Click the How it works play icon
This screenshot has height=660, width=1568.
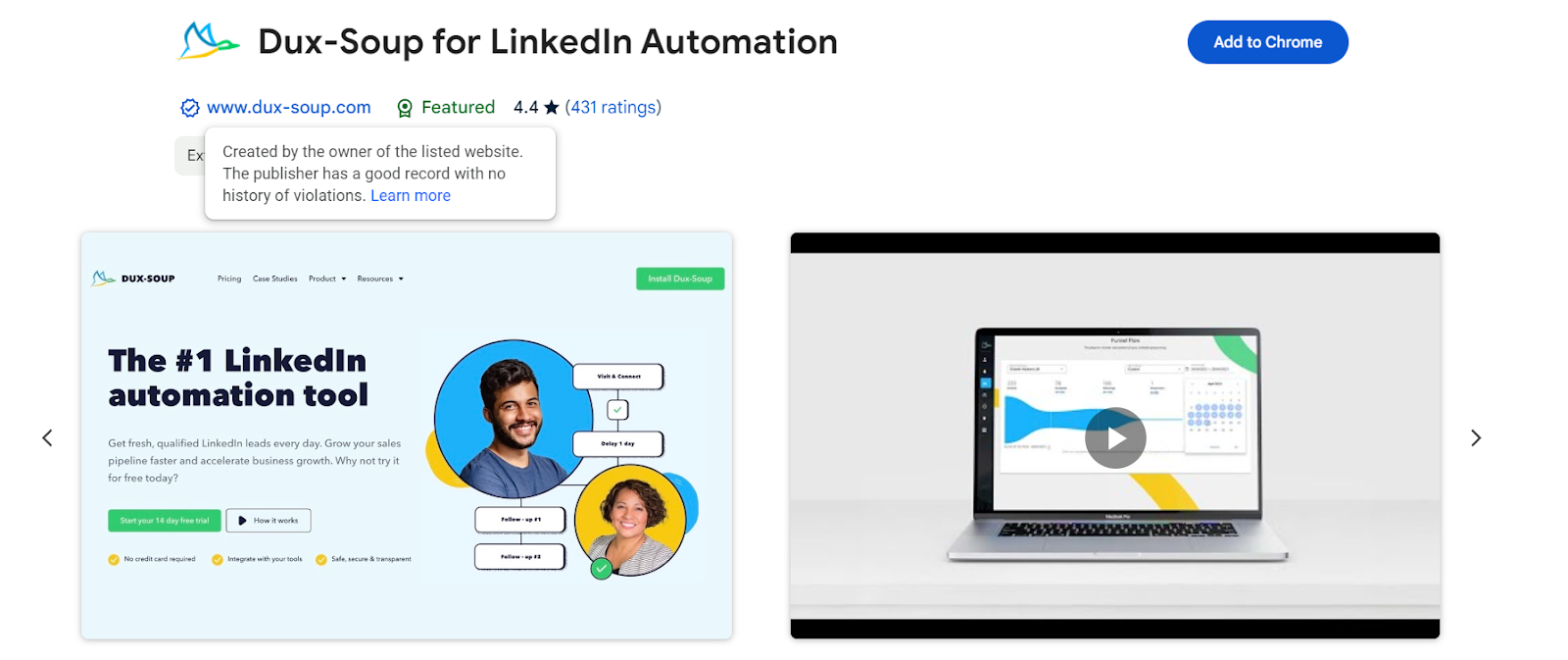pos(242,521)
